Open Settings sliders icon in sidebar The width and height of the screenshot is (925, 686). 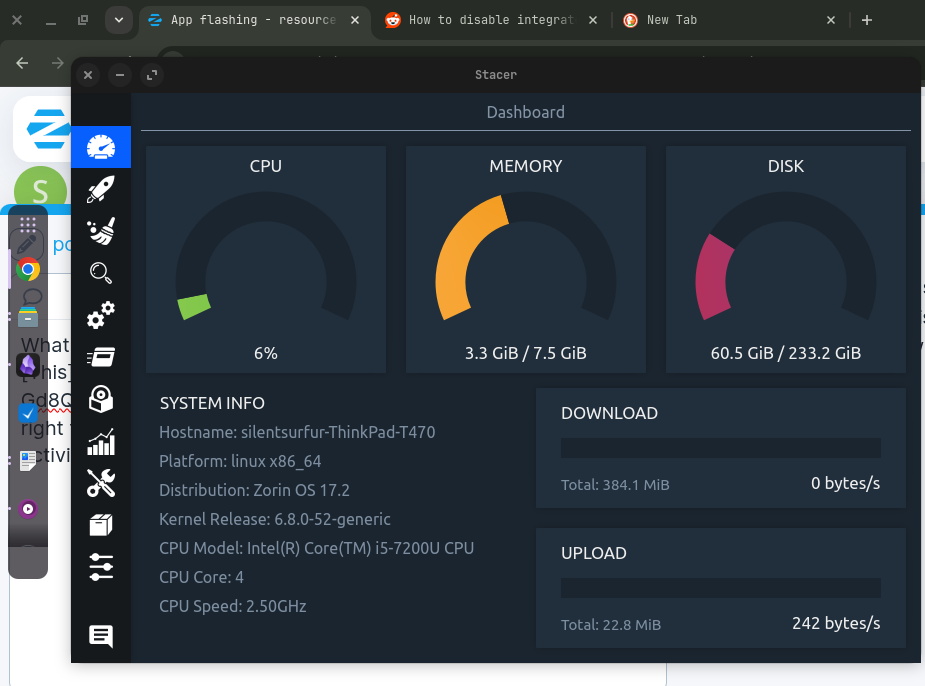coord(101,567)
